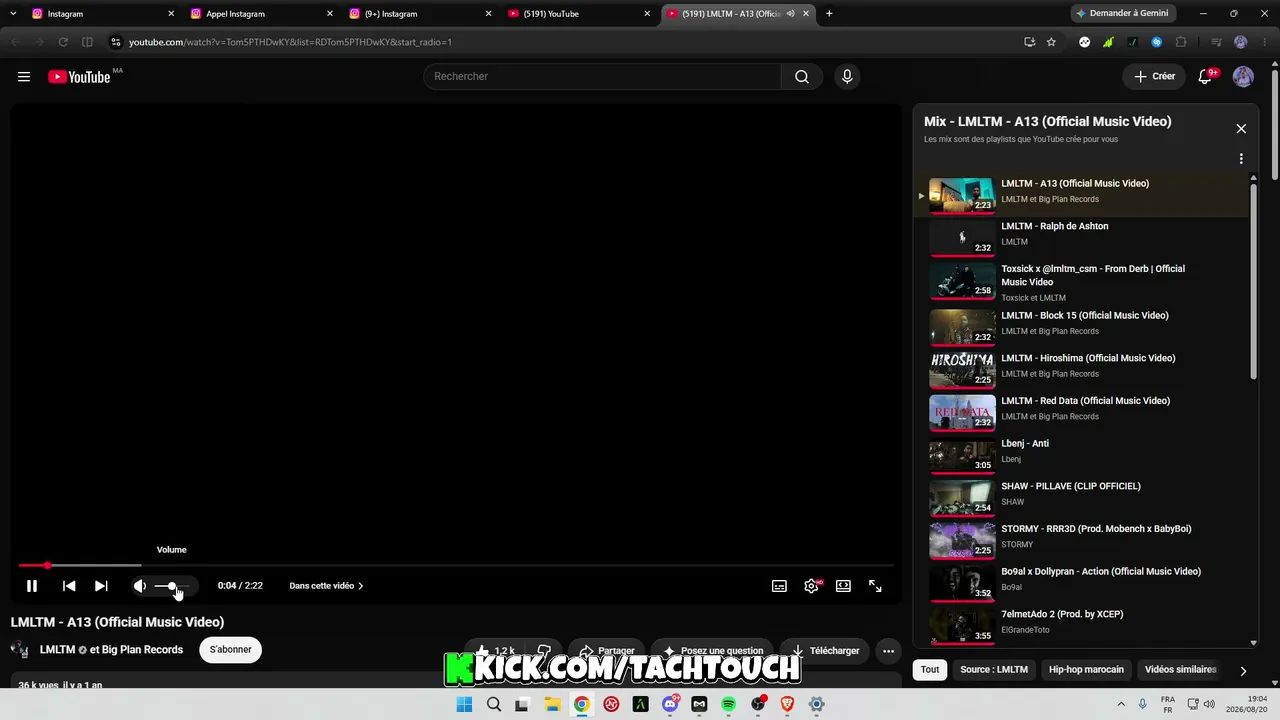Open Brave browser from the taskbar
Viewport: 1280px width, 720px height.
click(788, 704)
